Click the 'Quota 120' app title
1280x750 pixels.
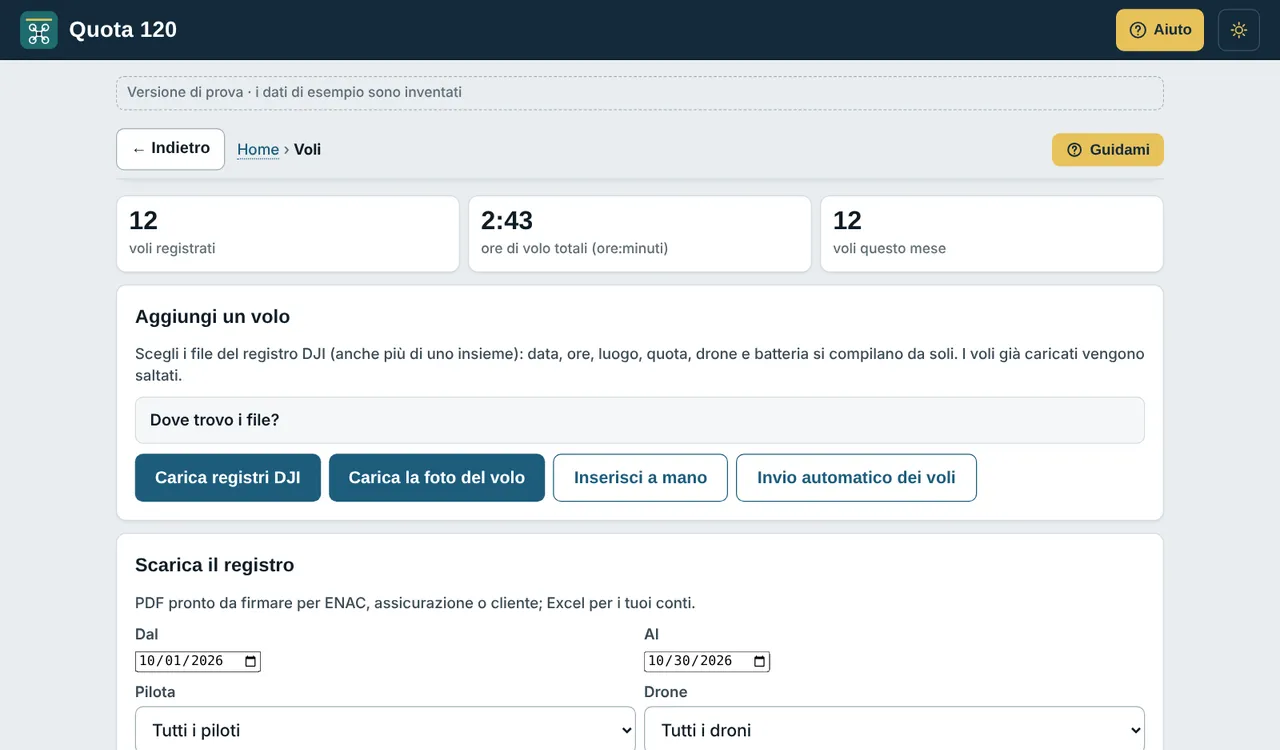[x=123, y=30]
